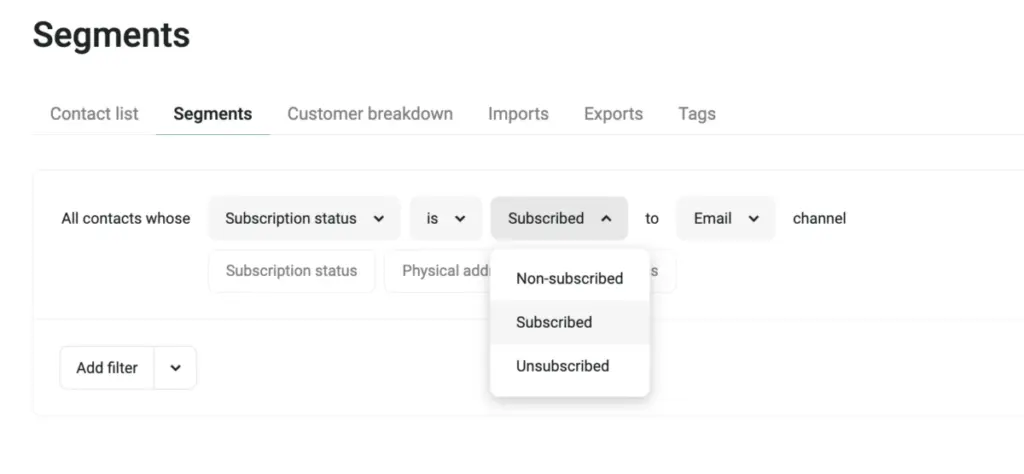1024x474 pixels.
Task: Go to the Exports tab
Action: (613, 114)
